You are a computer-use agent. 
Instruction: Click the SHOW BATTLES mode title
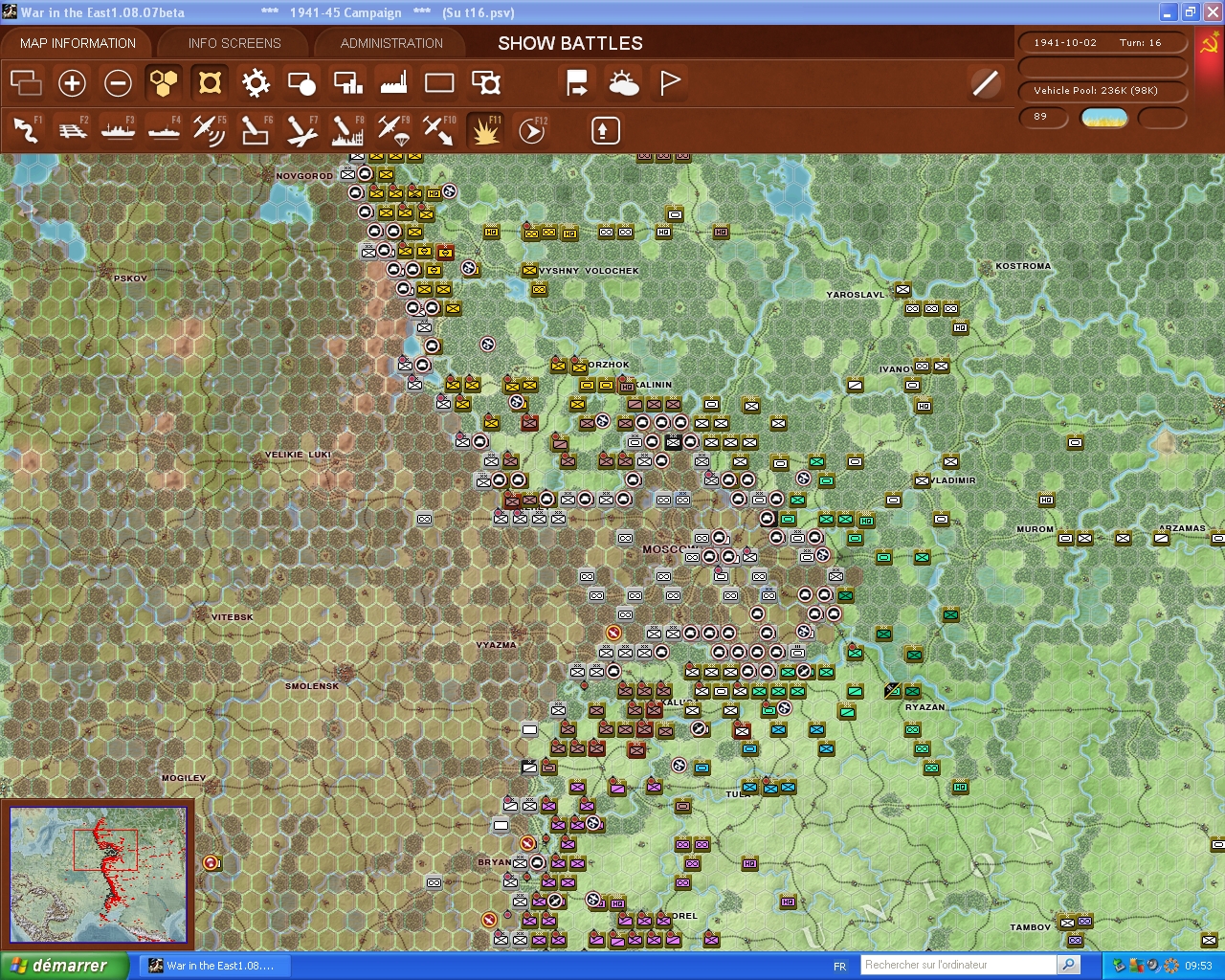[570, 43]
